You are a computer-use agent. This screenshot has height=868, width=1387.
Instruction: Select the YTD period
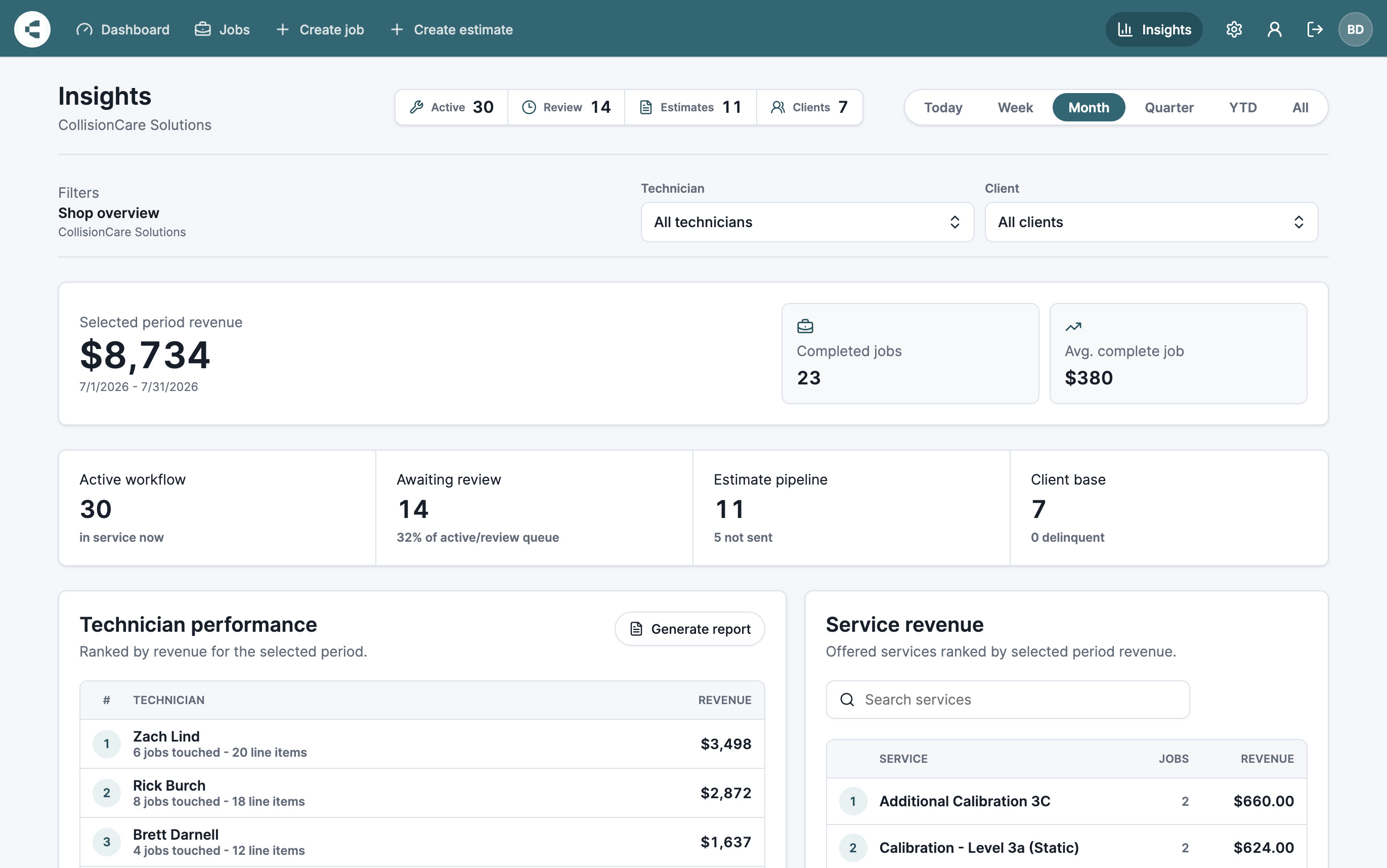(1243, 107)
